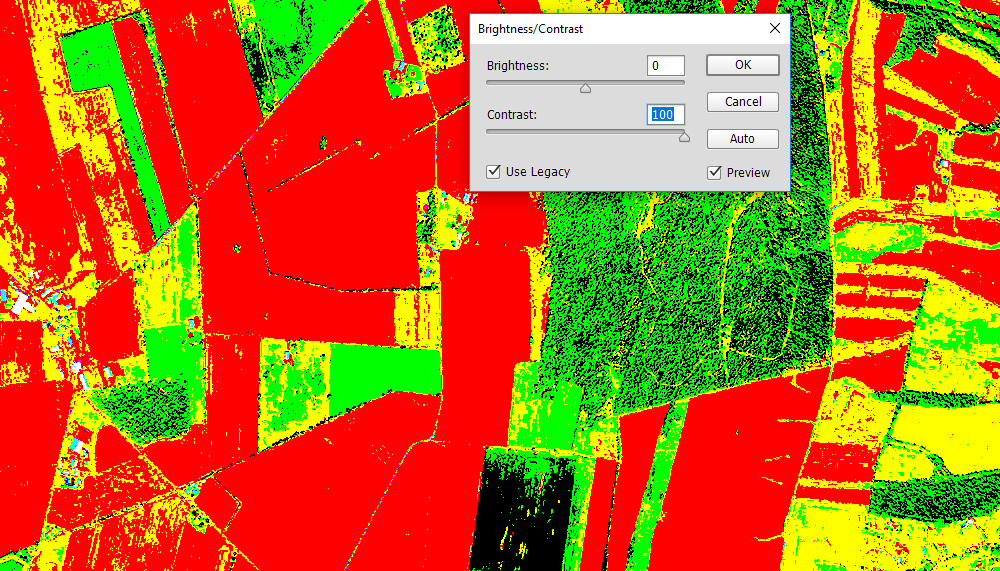The image size is (1000, 571).
Task: Click the Contrast label text
Action: tap(512, 115)
